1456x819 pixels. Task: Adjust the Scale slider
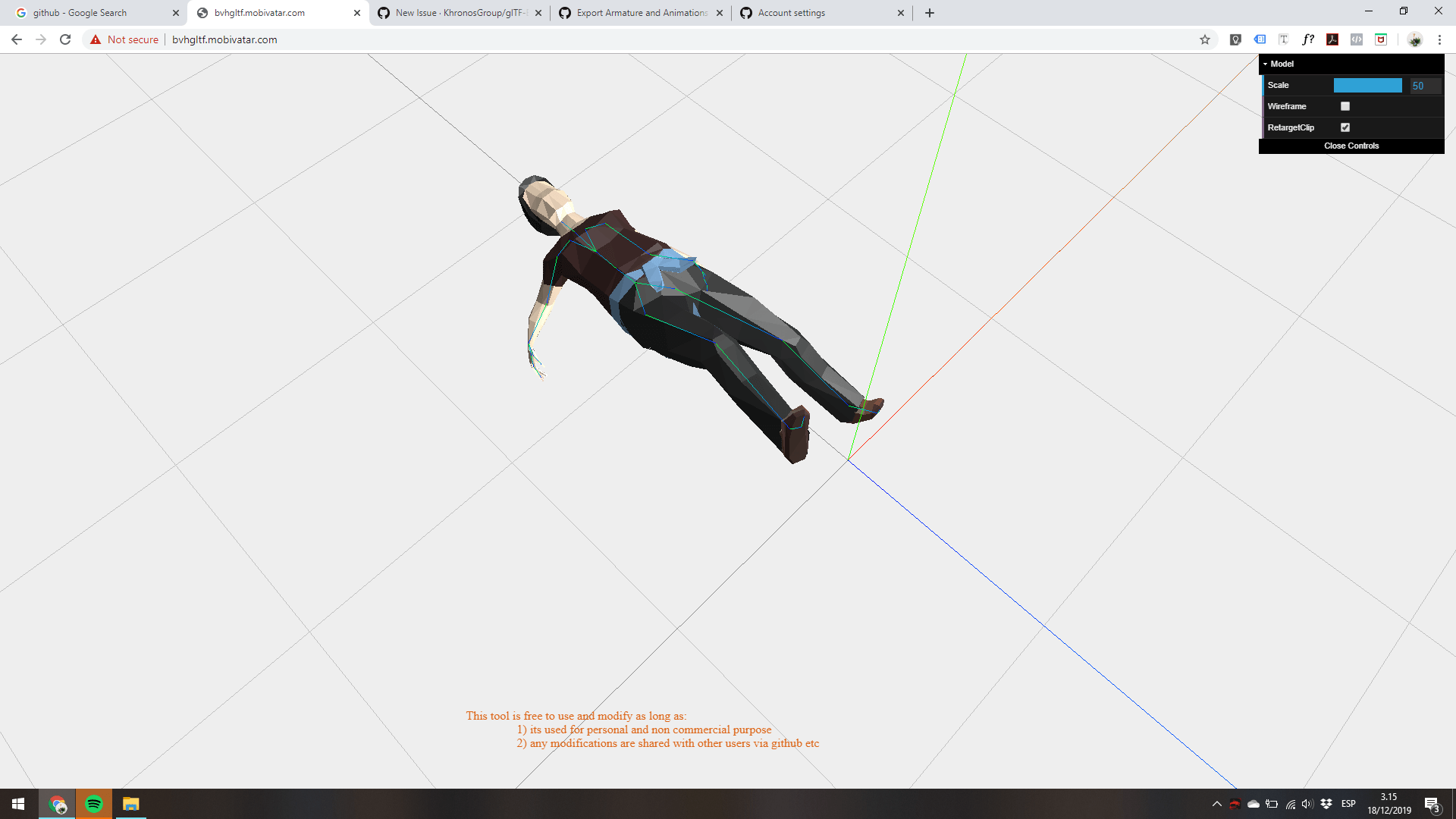pyautogui.click(x=1368, y=86)
